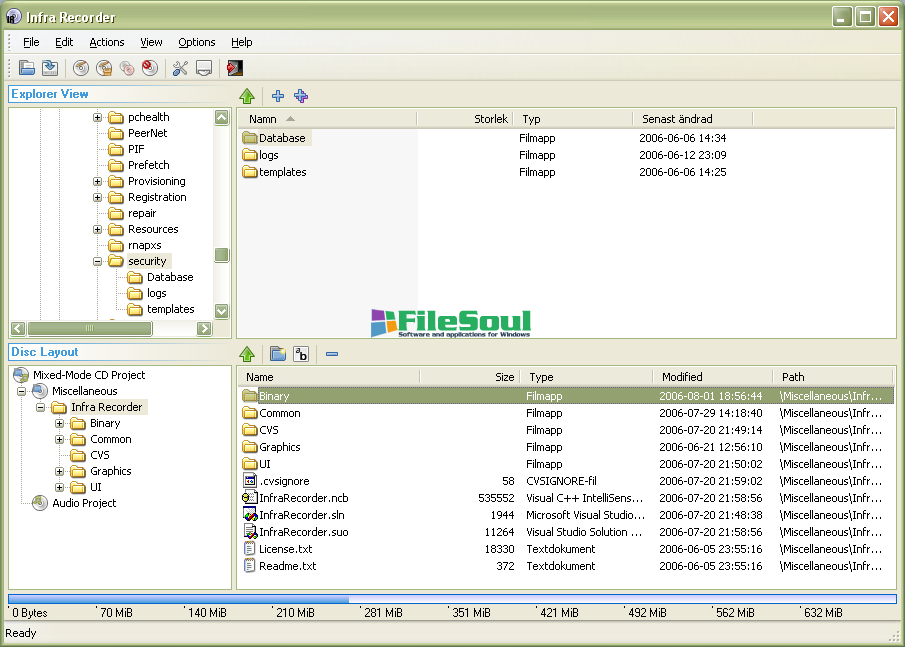Click the disc space usage bar

click(452, 599)
